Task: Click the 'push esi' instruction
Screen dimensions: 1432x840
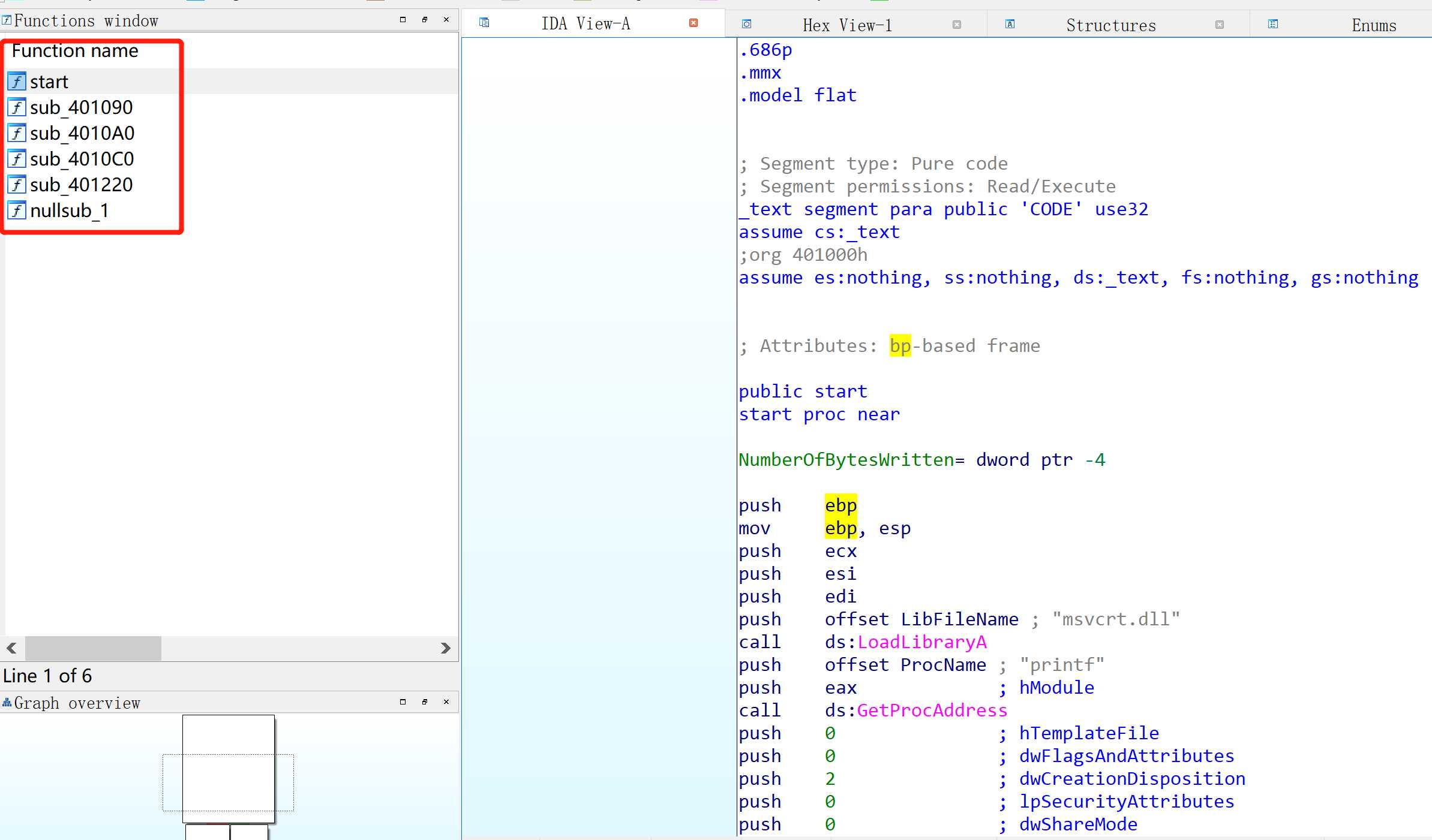Action: point(798,574)
